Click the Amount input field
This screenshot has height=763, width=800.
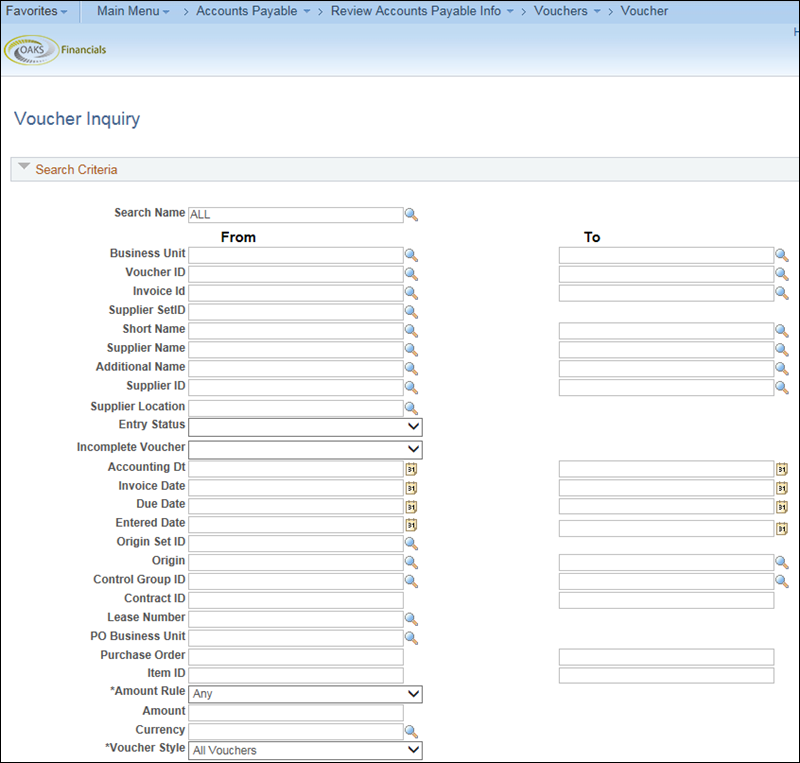pos(295,713)
